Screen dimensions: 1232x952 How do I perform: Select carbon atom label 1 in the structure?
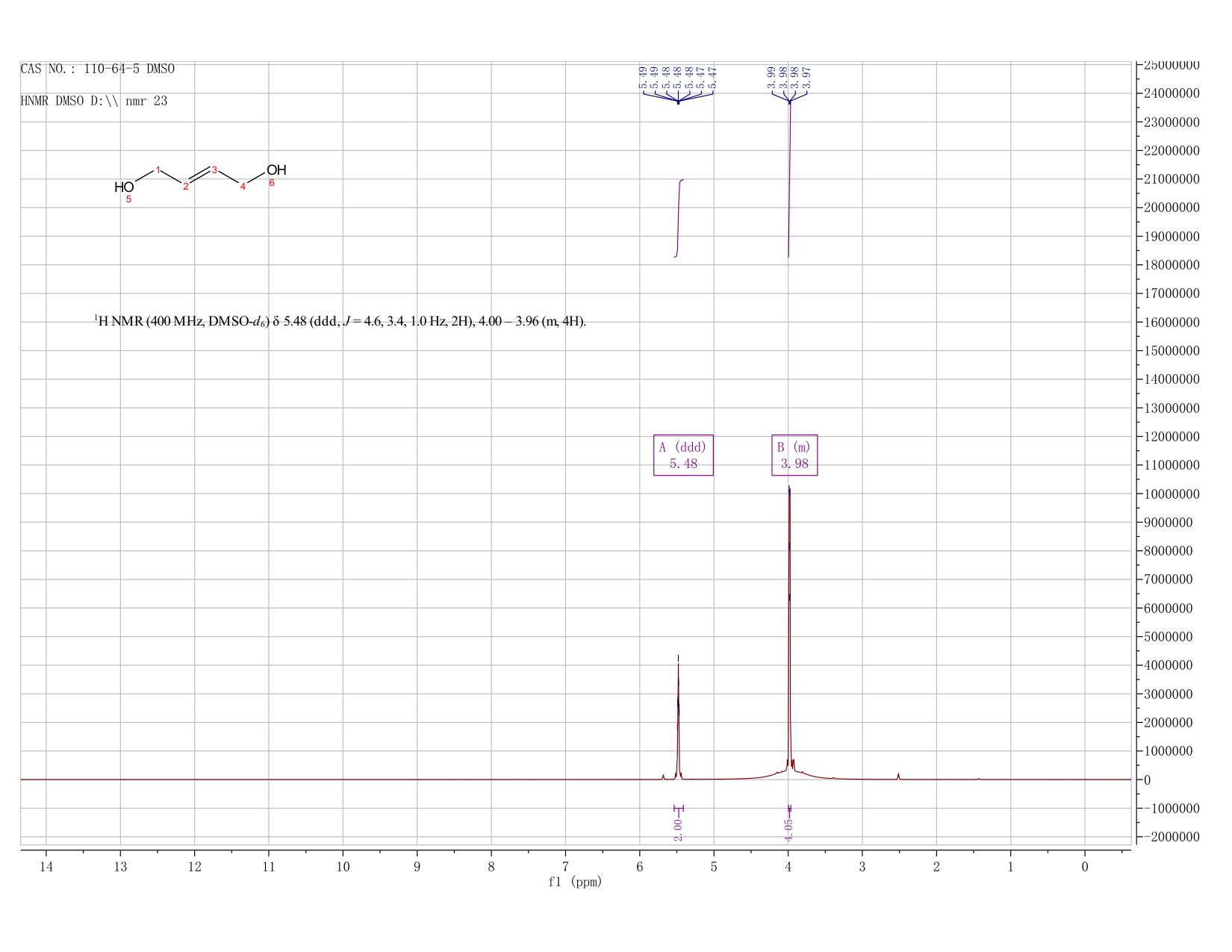tap(158, 170)
